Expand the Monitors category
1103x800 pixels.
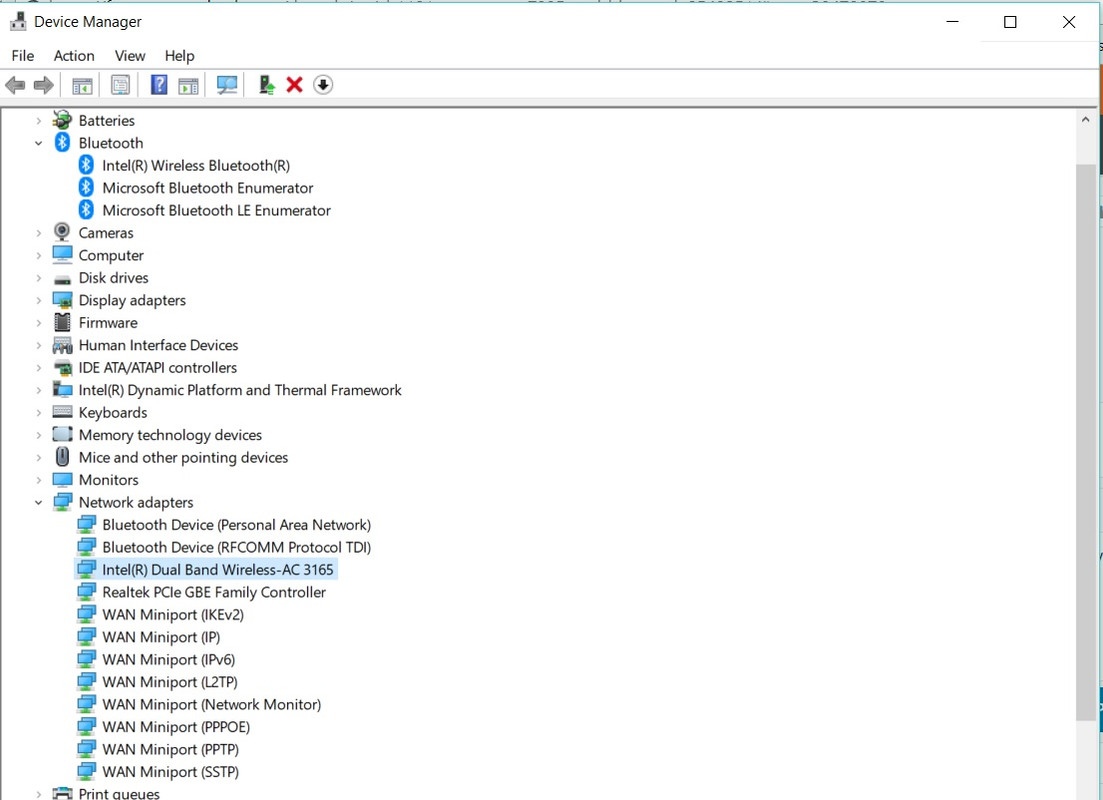(x=39, y=480)
